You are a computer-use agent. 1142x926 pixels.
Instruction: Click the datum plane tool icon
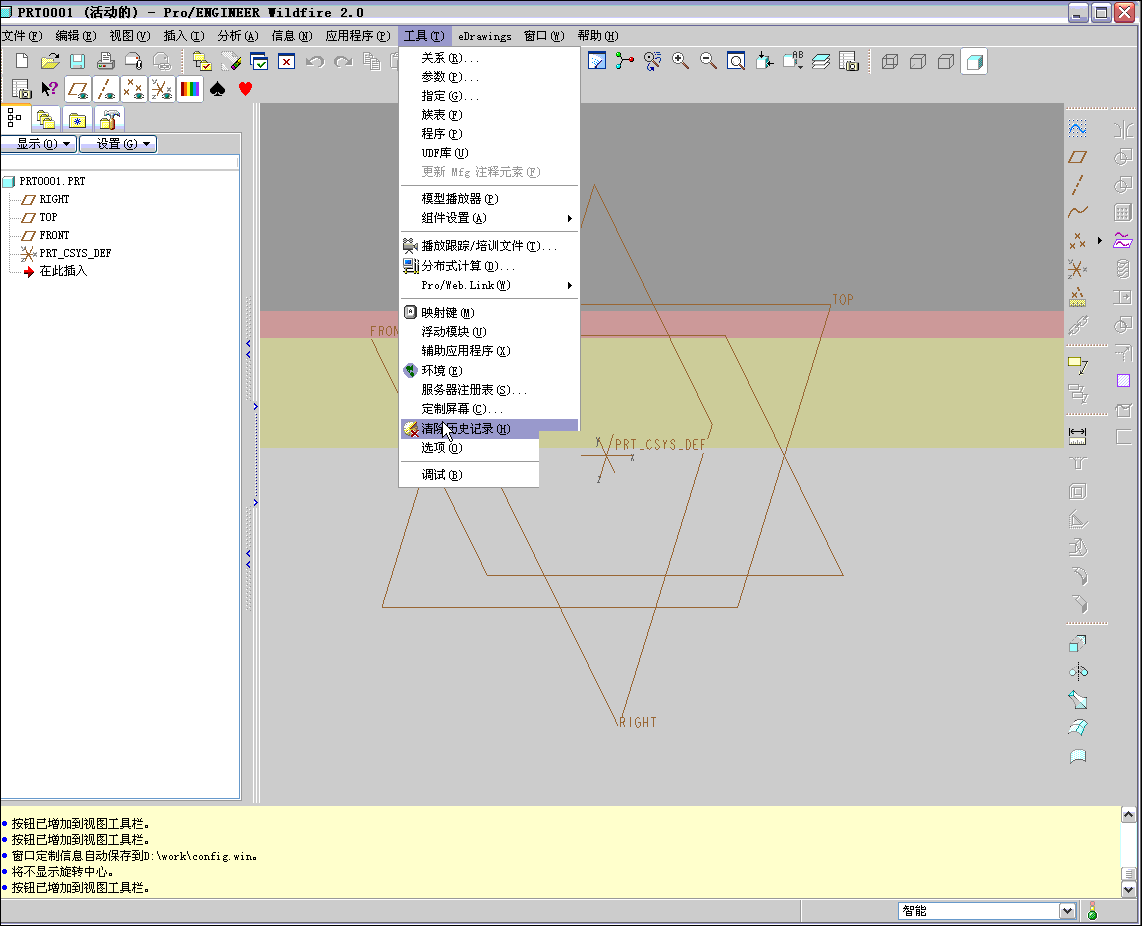click(1078, 157)
